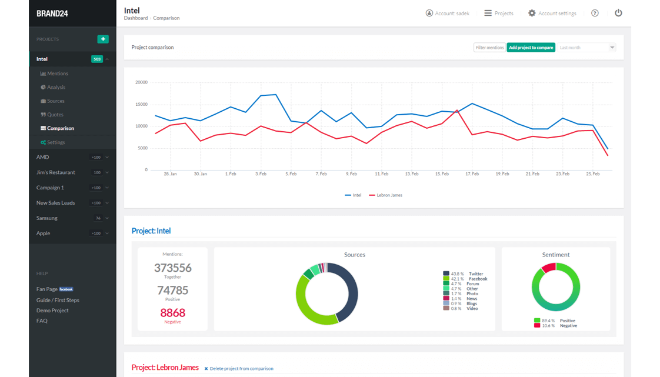
Task: Open the Sources menu item
Action: (52, 101)
